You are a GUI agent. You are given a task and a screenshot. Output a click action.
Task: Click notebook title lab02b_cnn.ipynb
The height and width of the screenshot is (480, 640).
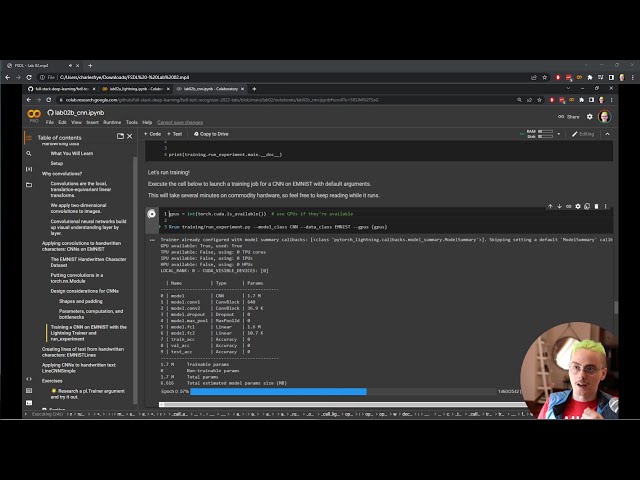point(79,113)
